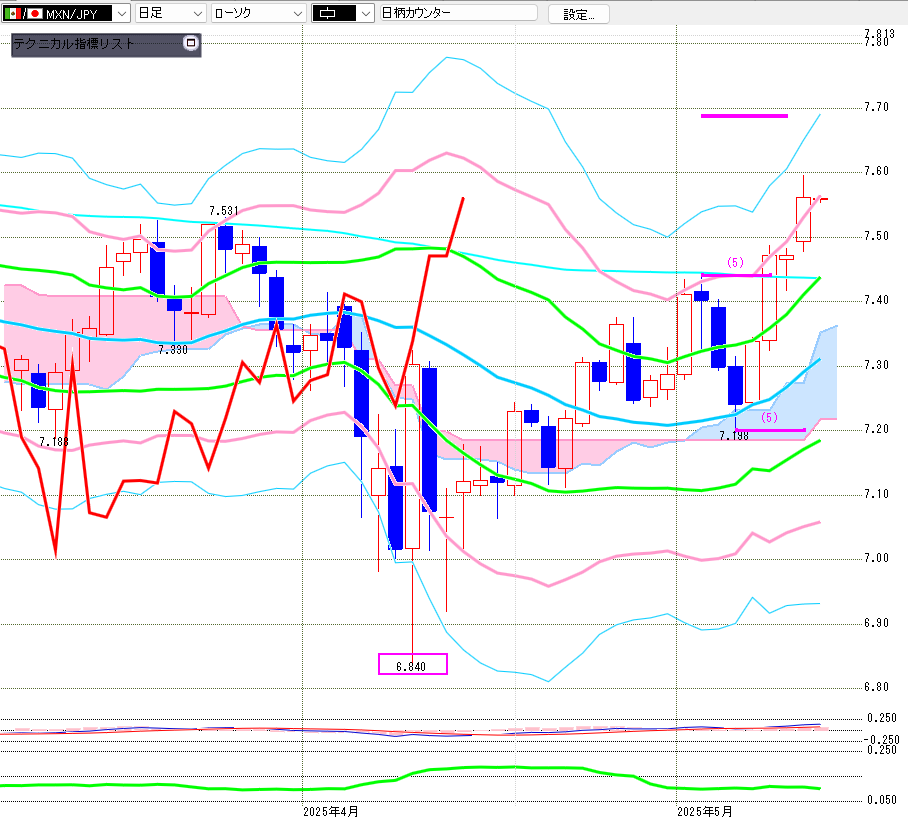Click the 7.00 price axis label
The height and width of the screenshot is (821, 908).
[x=876, y=558]
